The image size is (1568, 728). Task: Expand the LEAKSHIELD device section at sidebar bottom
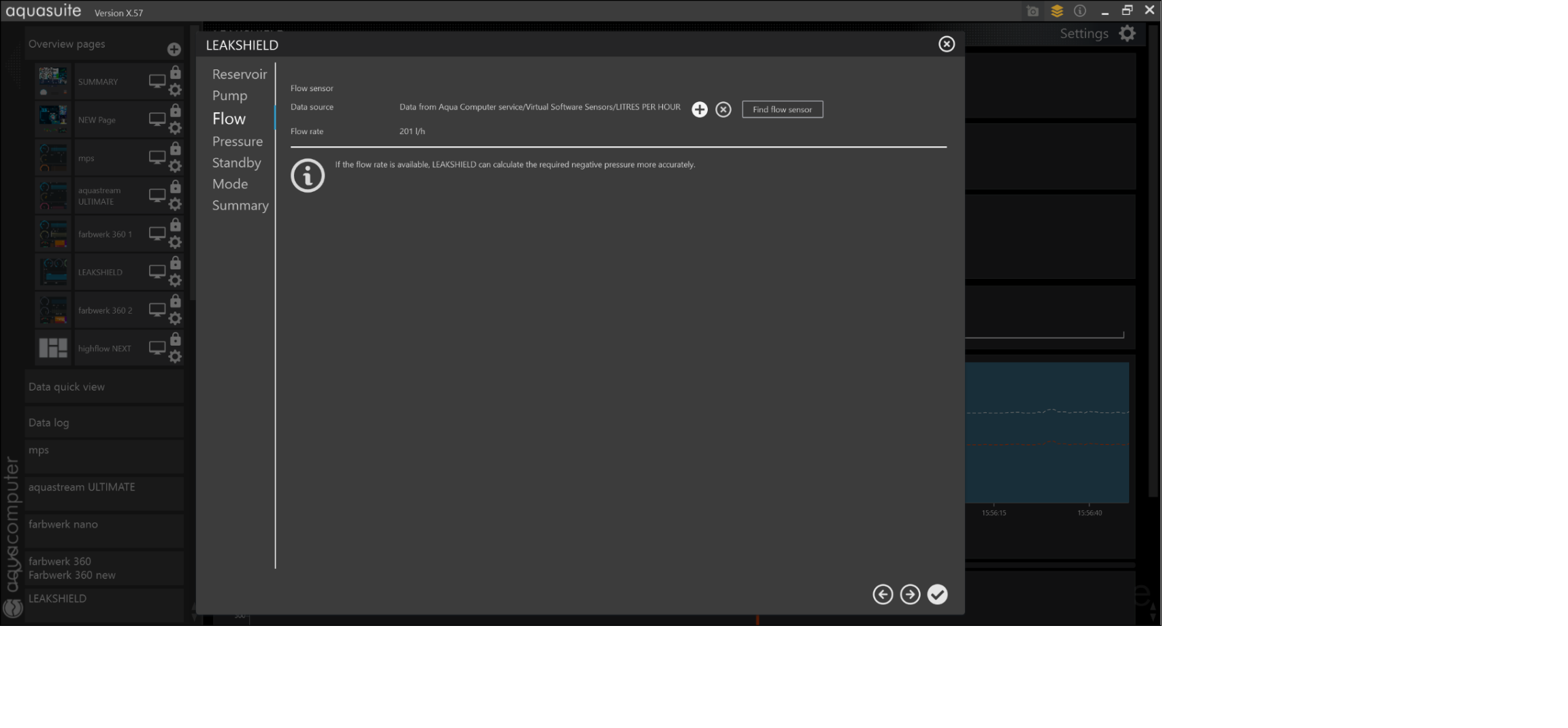point(104,605)
